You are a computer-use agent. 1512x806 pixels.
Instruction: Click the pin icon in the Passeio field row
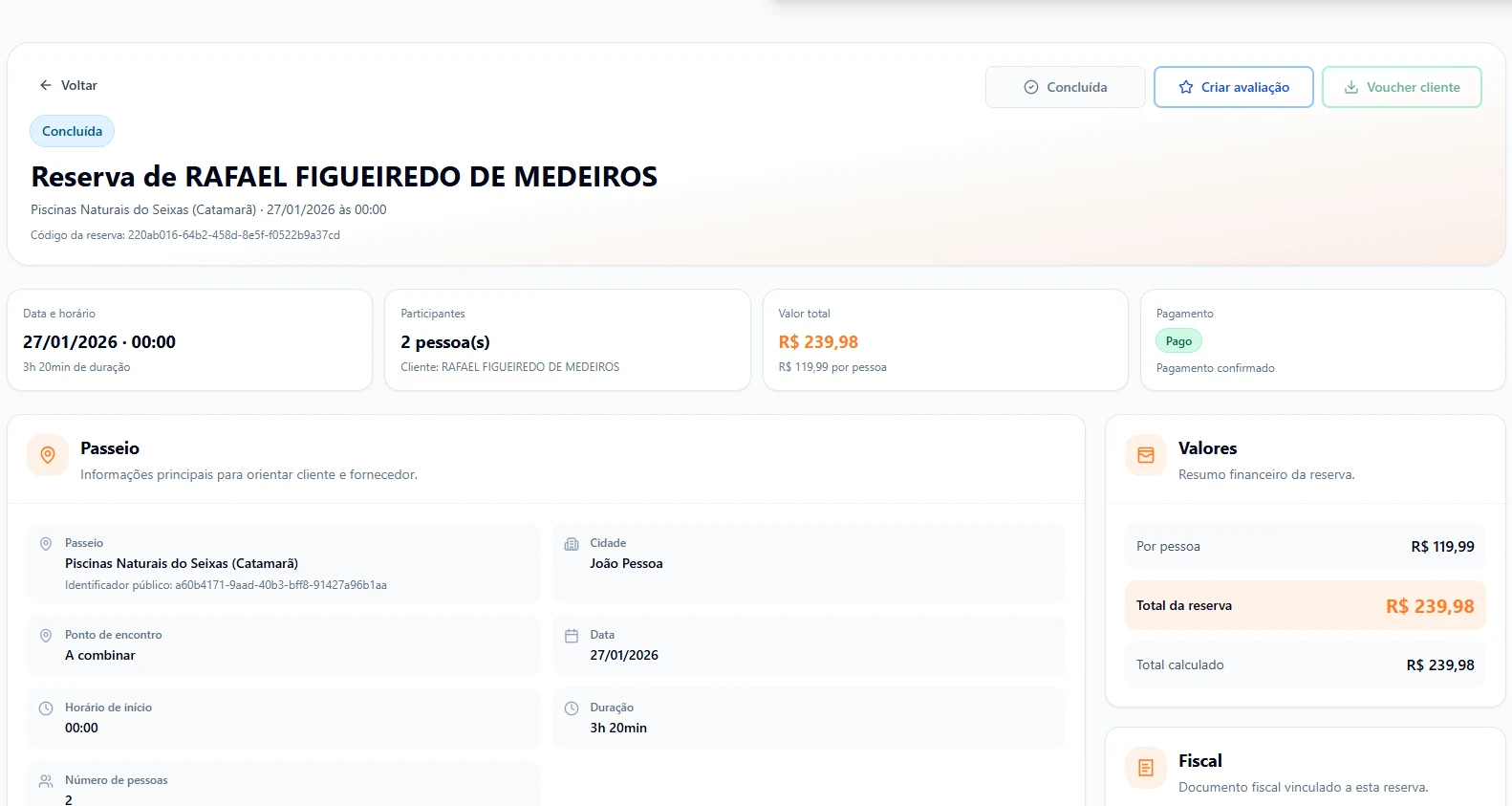45,543
